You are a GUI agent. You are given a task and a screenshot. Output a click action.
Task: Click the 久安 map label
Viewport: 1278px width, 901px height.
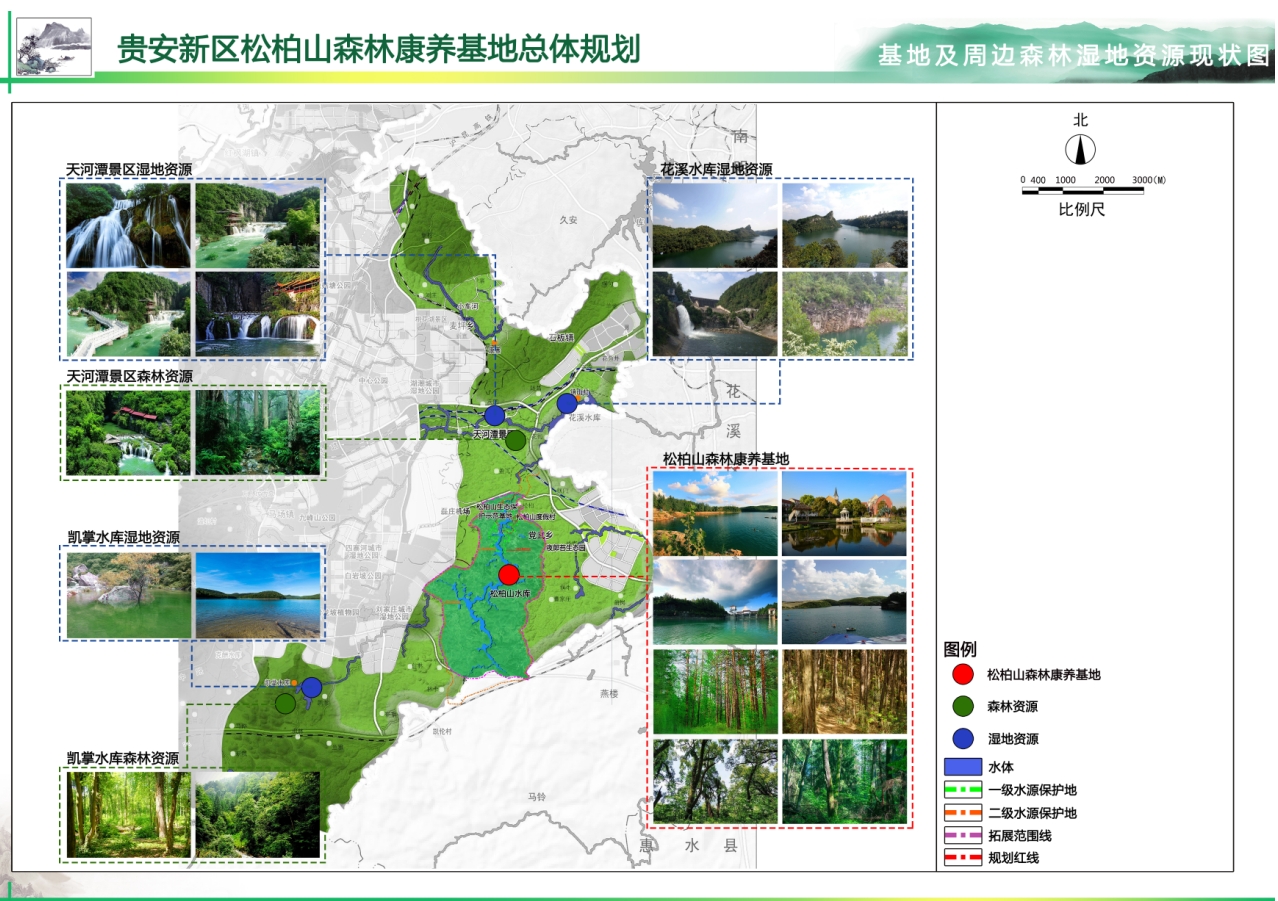pyautogui.click(x=569, y=220)
